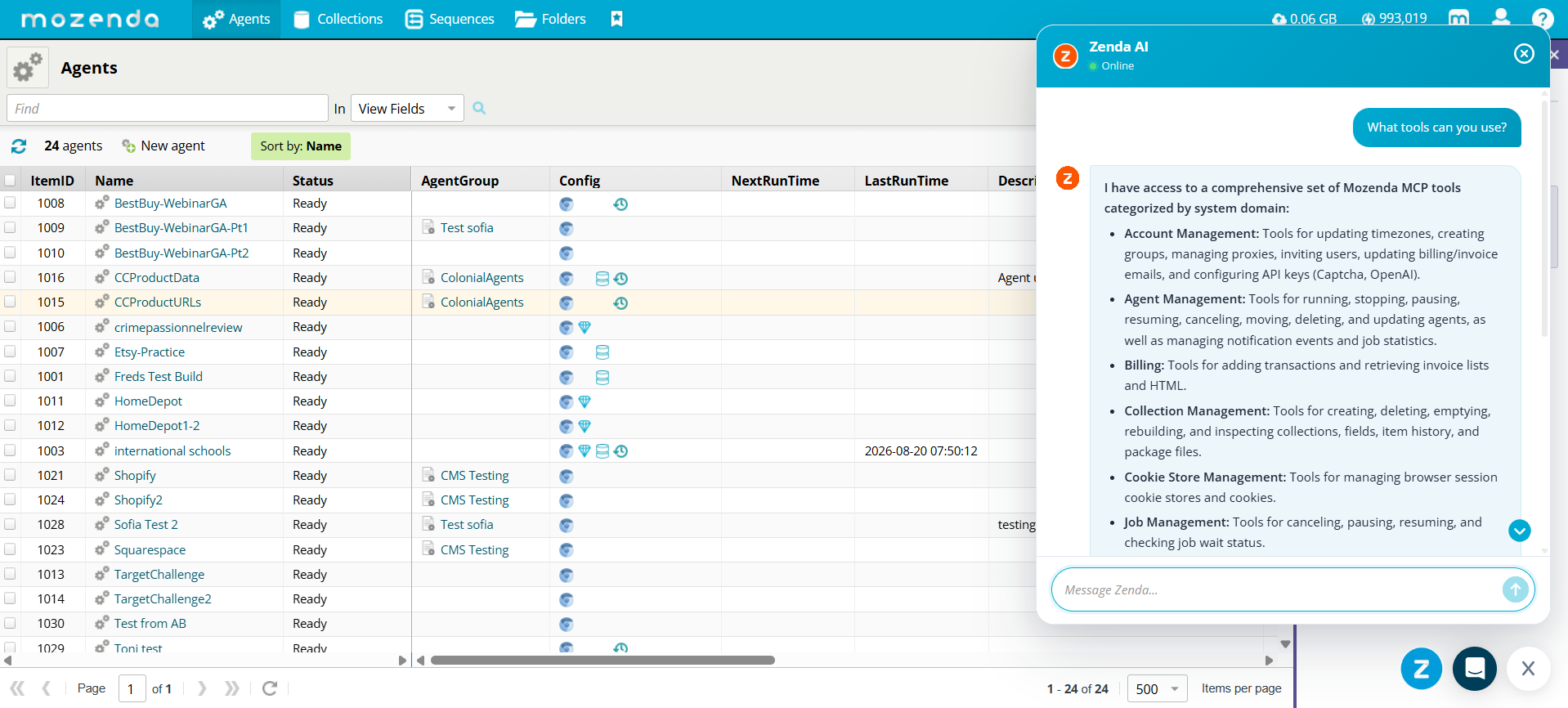Screen dimensions: 1568x708
Task: Click the browser config icon for Shopify
Action: (566, 476)
